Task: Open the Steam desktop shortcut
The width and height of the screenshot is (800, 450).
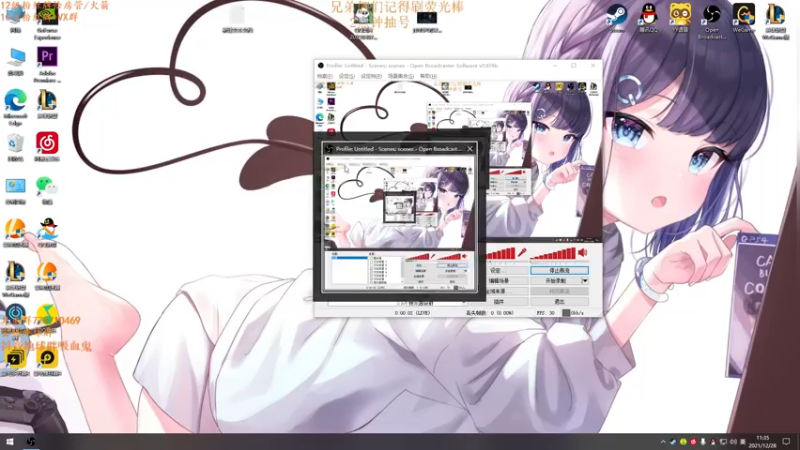Action: click(617, 18)
